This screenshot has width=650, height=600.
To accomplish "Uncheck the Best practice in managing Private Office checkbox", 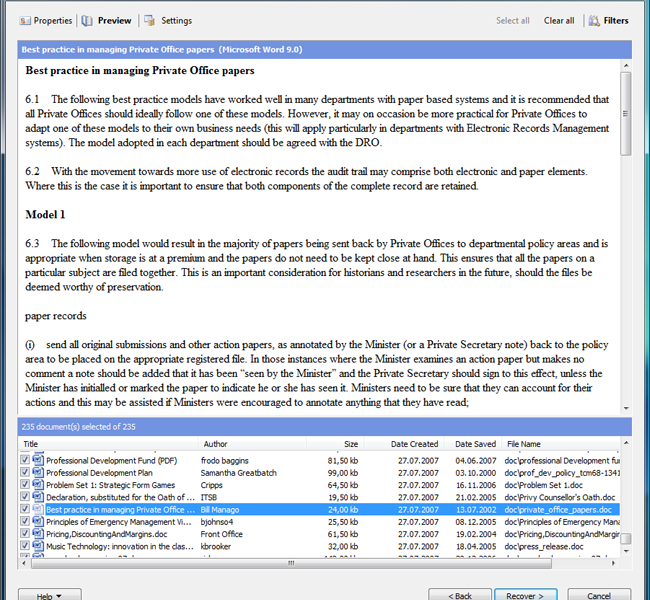I will (25, 509).
